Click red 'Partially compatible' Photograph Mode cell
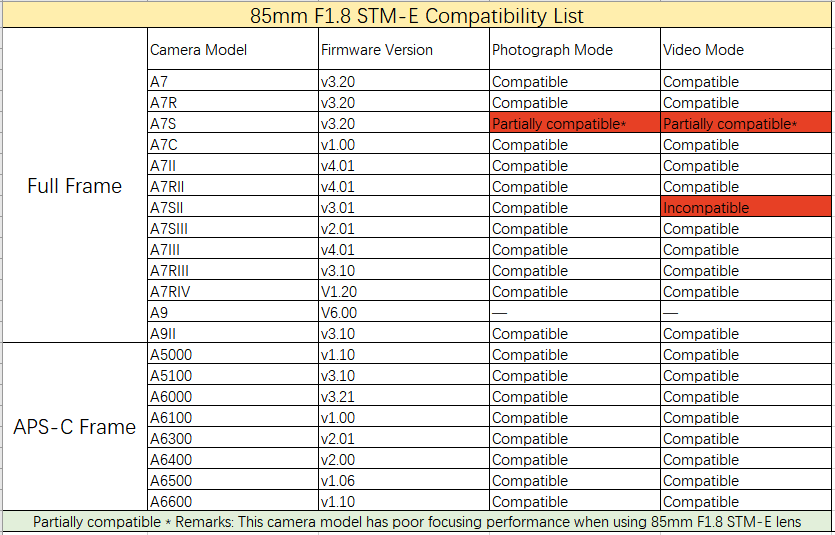The height and width of the screenshot is (535, 835). click(x=574, y=124)
